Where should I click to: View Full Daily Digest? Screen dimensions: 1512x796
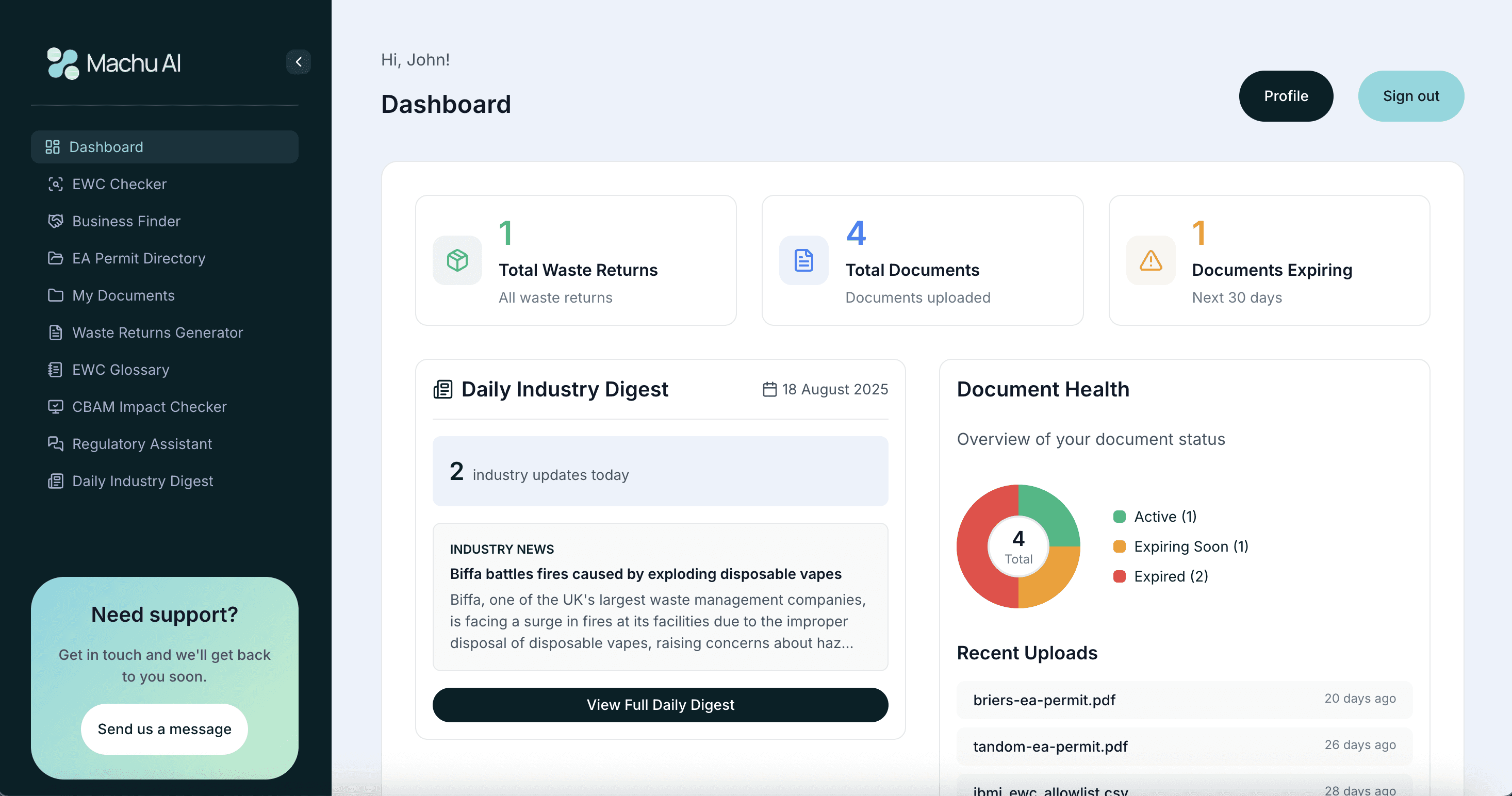point(660,705)
